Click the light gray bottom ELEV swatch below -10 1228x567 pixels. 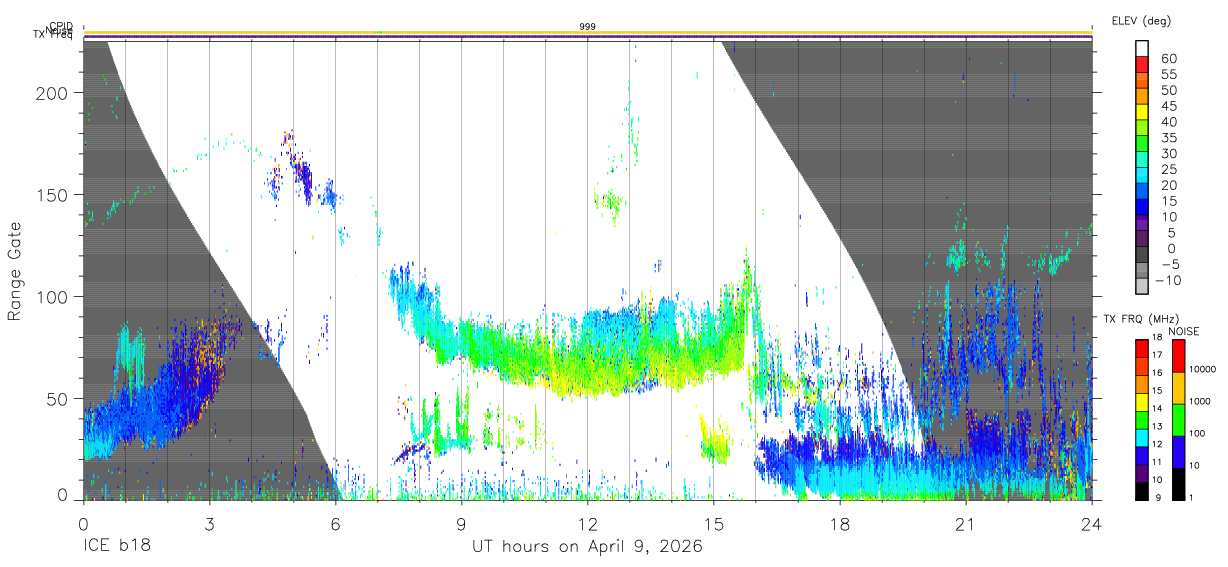pyautogui.click(x=1142, y=286)
